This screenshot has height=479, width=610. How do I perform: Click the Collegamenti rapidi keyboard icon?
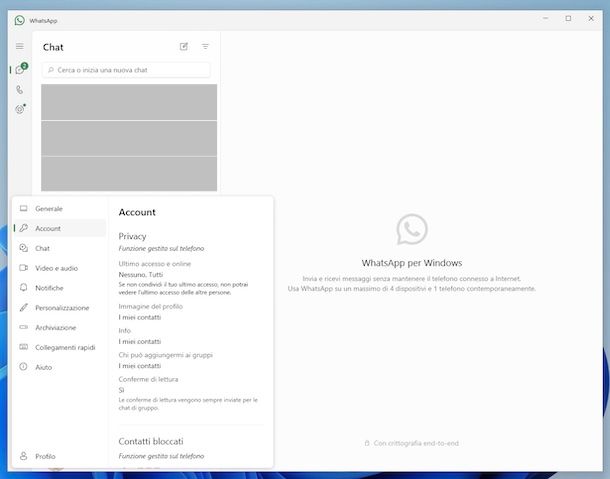coord(24,347)
